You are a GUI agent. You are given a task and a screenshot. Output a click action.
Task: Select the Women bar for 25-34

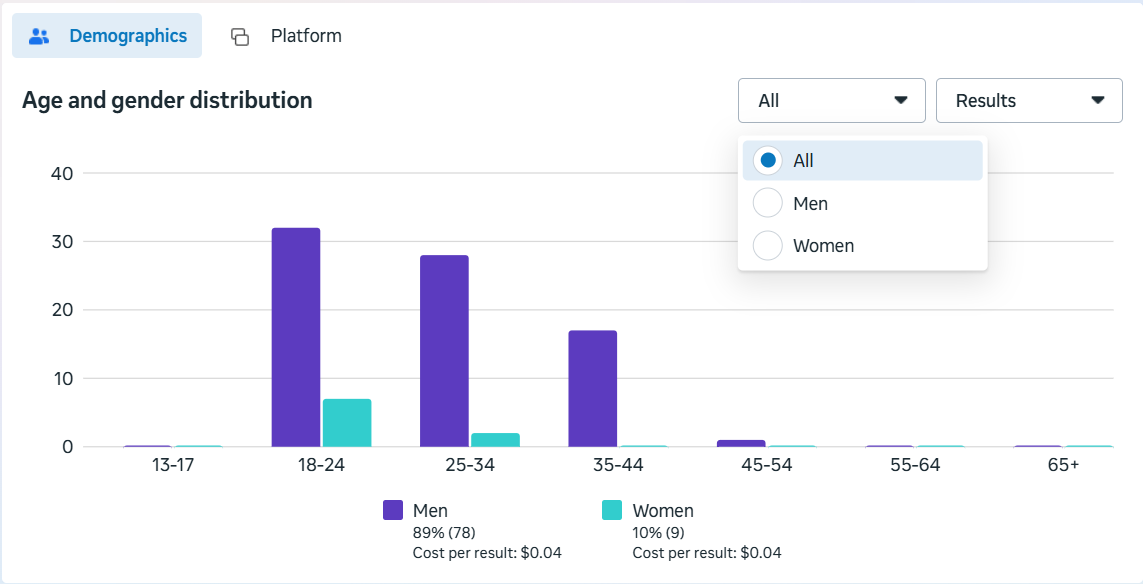pyautogui.click(x=495, y=440)
